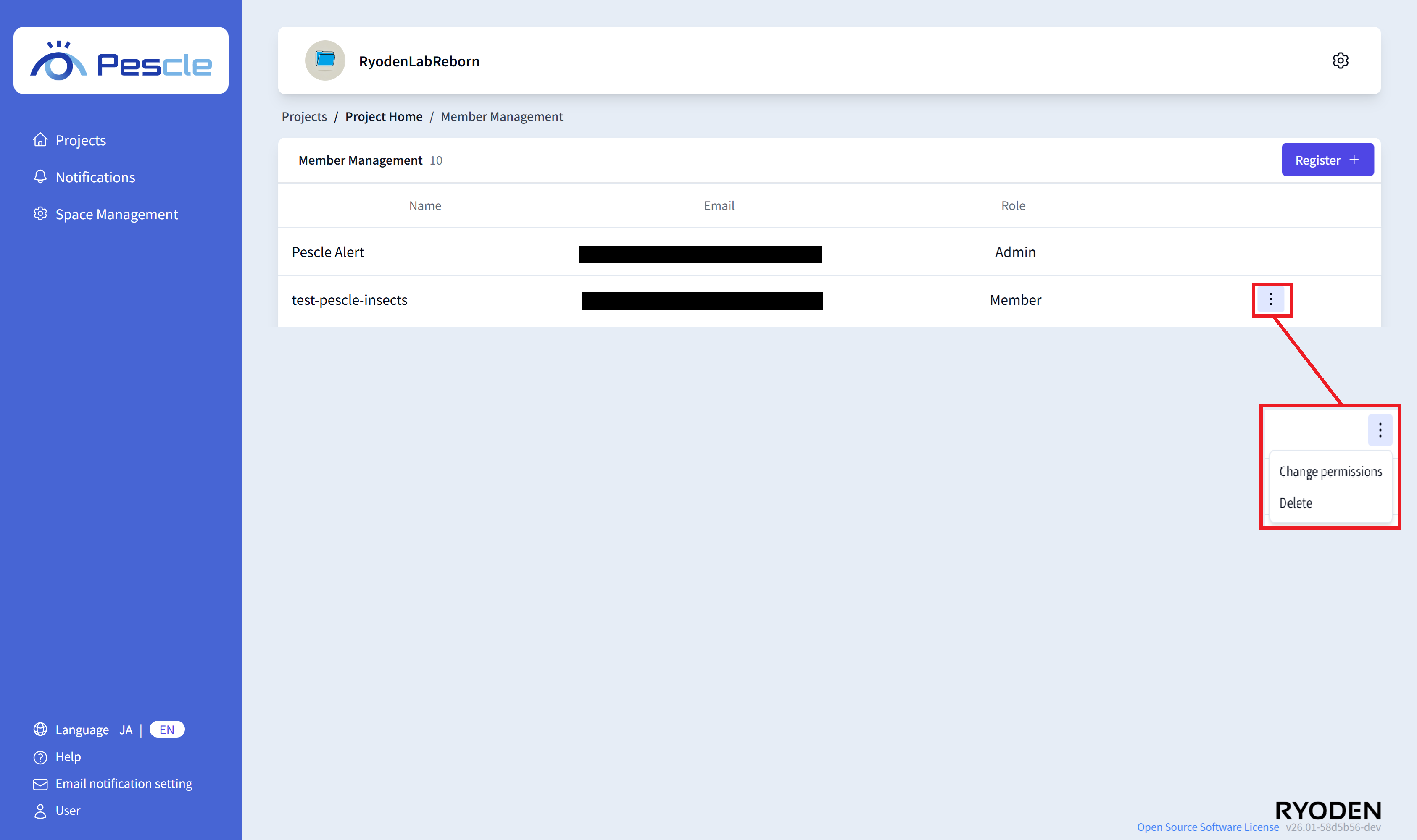This screenshot has width=1417, height=840.
Task: Click the three-dot button in the inset
Action: coord(1380,430)
